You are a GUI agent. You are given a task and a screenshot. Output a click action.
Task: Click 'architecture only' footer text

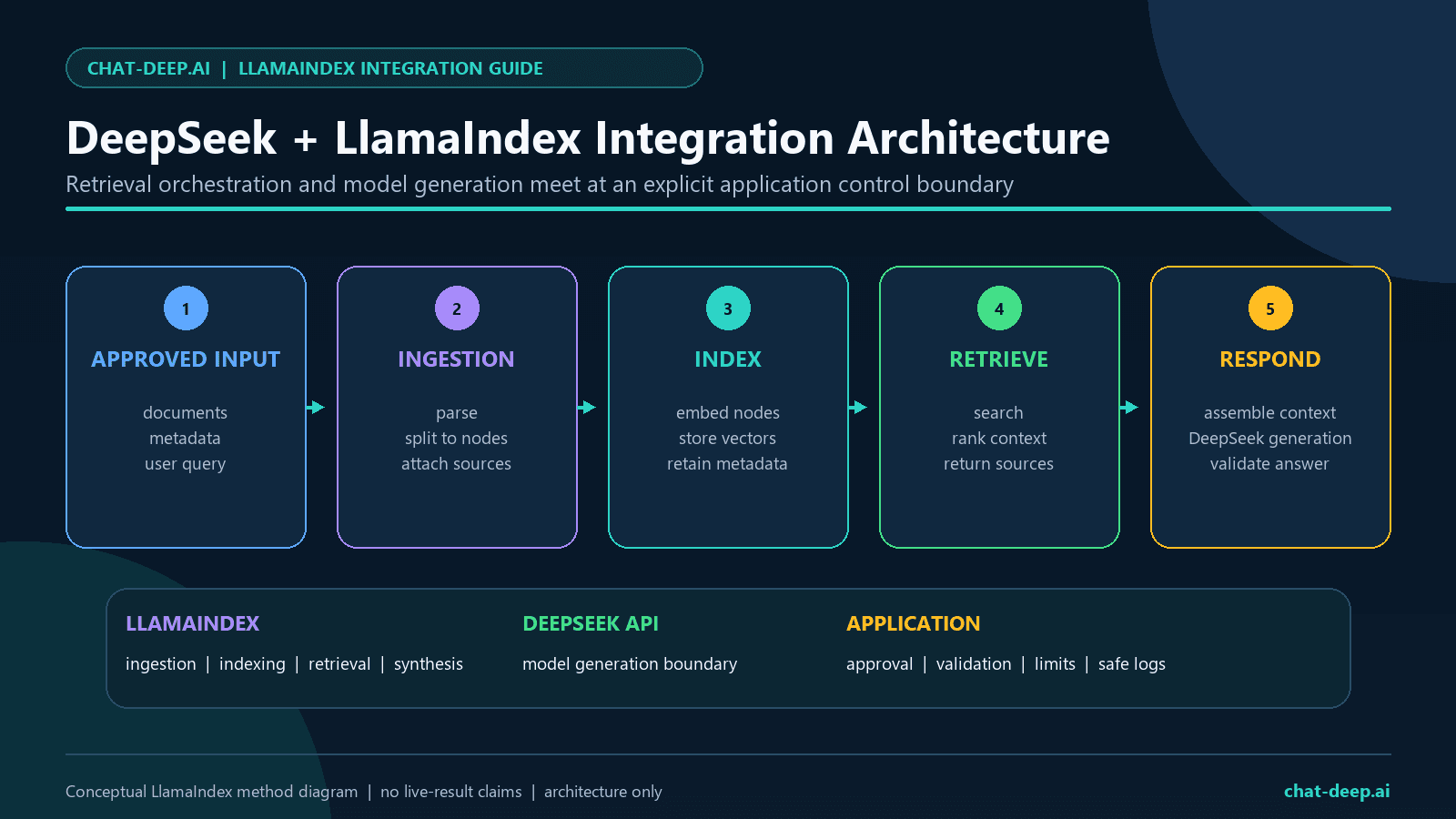(x=603, y=792)
